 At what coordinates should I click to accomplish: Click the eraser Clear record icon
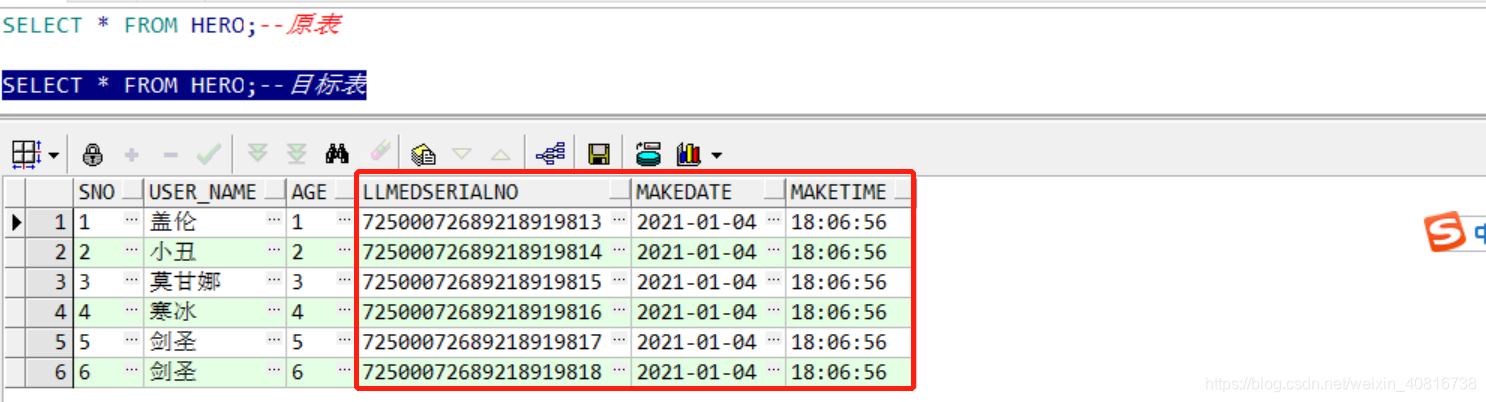pos(380,153)
